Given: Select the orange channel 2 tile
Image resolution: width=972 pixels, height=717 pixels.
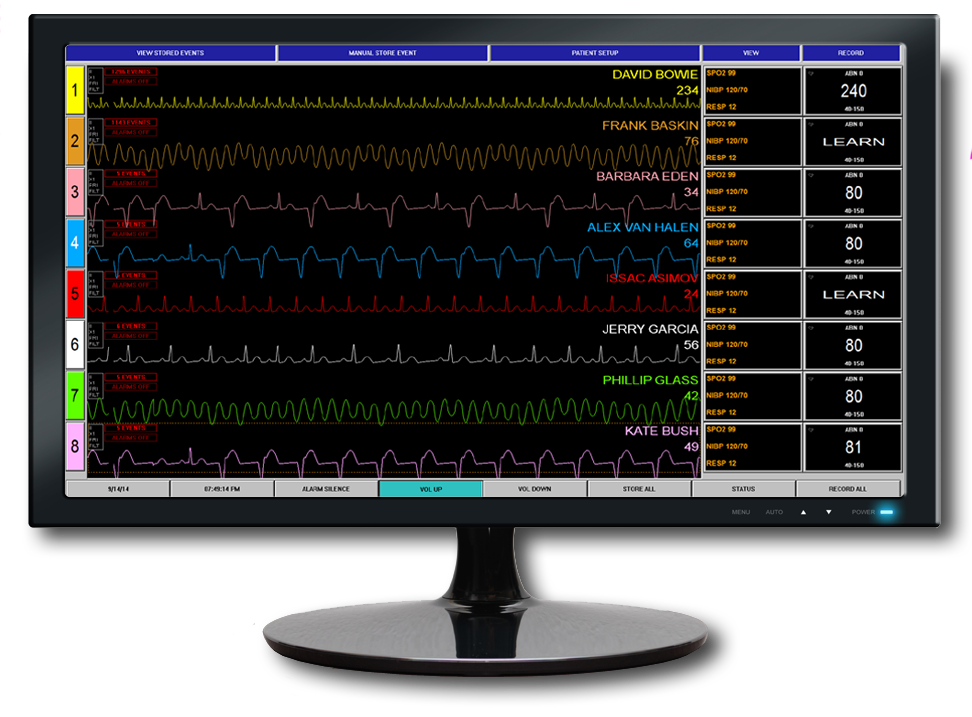Looking at the screenshot, I should pyautogui.click(x=75, y=141).
